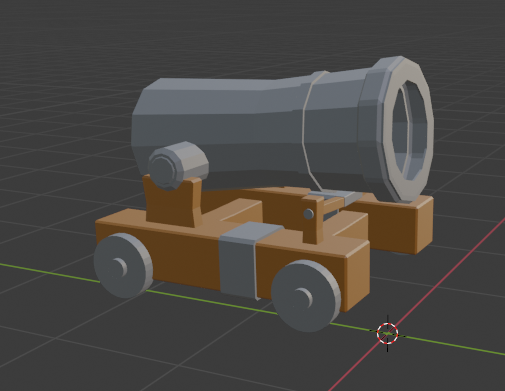Image resolution: width=505 pixels, height=391 pixels.
Task: Select the front right cannon wheel
Action: [305, 296]
